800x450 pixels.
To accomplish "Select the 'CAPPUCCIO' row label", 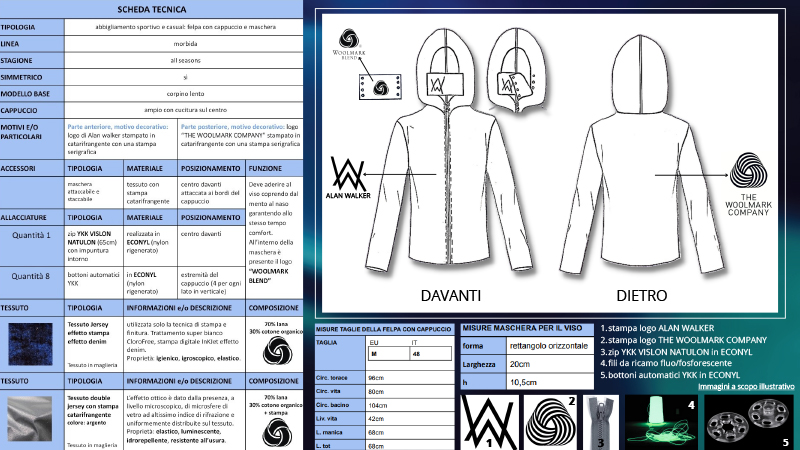I will click(19, 110).
